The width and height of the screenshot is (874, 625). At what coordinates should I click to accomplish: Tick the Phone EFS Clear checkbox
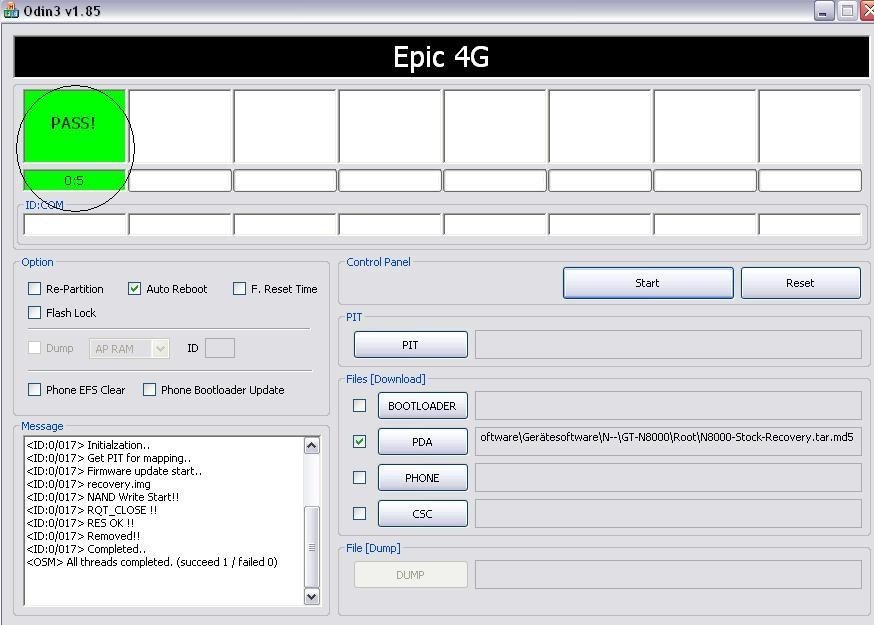35,390
